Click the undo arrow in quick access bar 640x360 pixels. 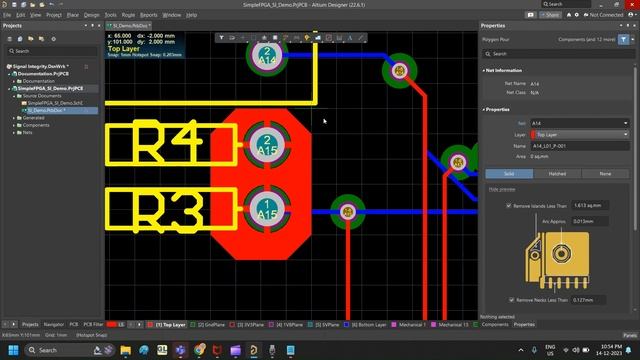(52, 4)
